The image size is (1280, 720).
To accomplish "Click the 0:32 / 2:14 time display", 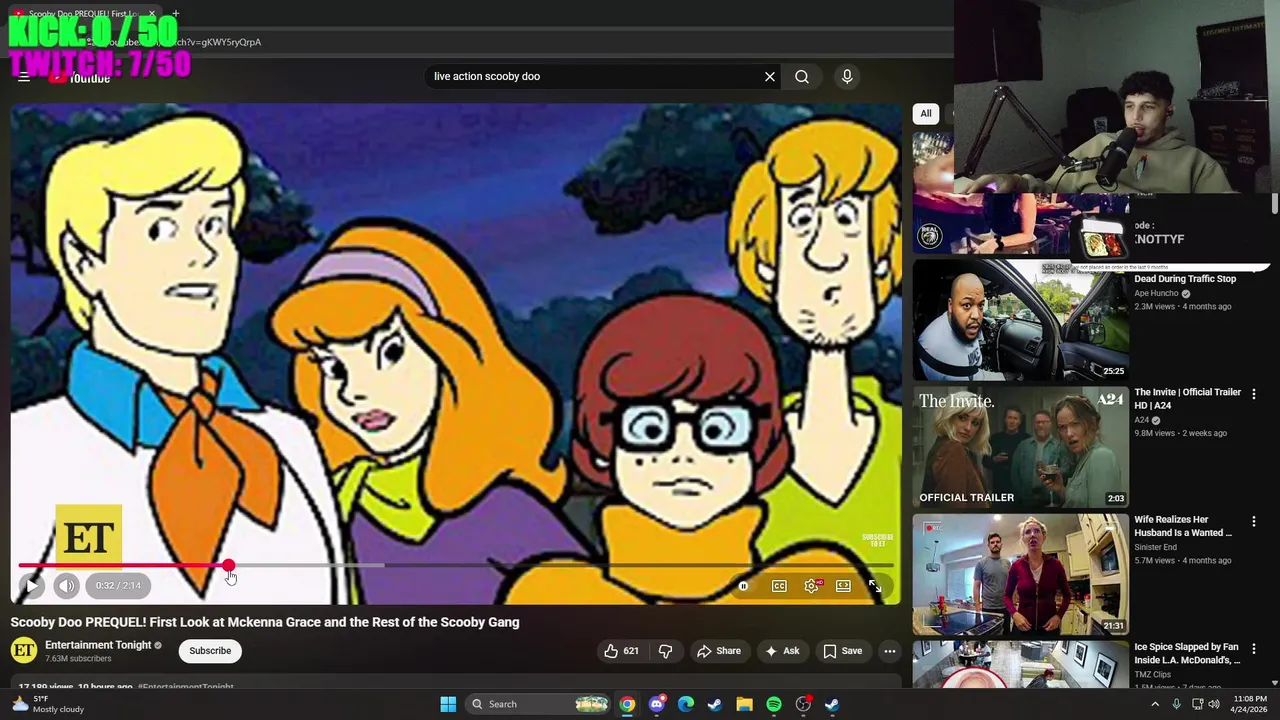I will (118, 586).
